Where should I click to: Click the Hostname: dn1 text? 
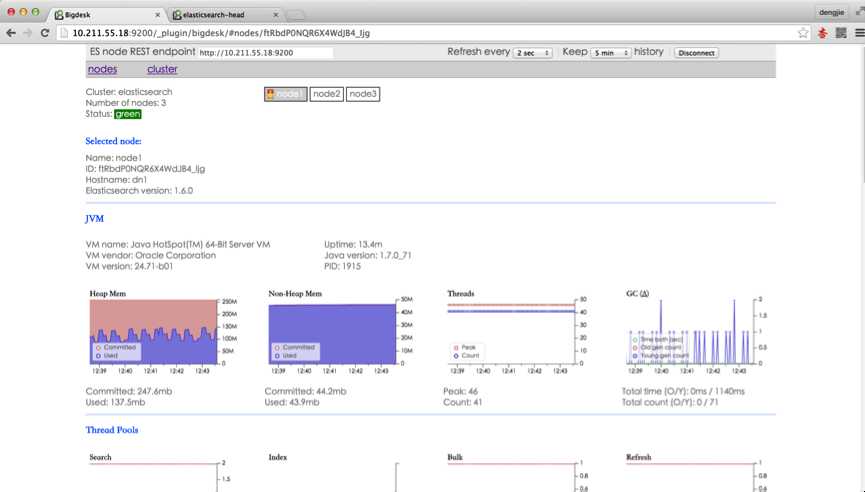(x=116, y=180)
